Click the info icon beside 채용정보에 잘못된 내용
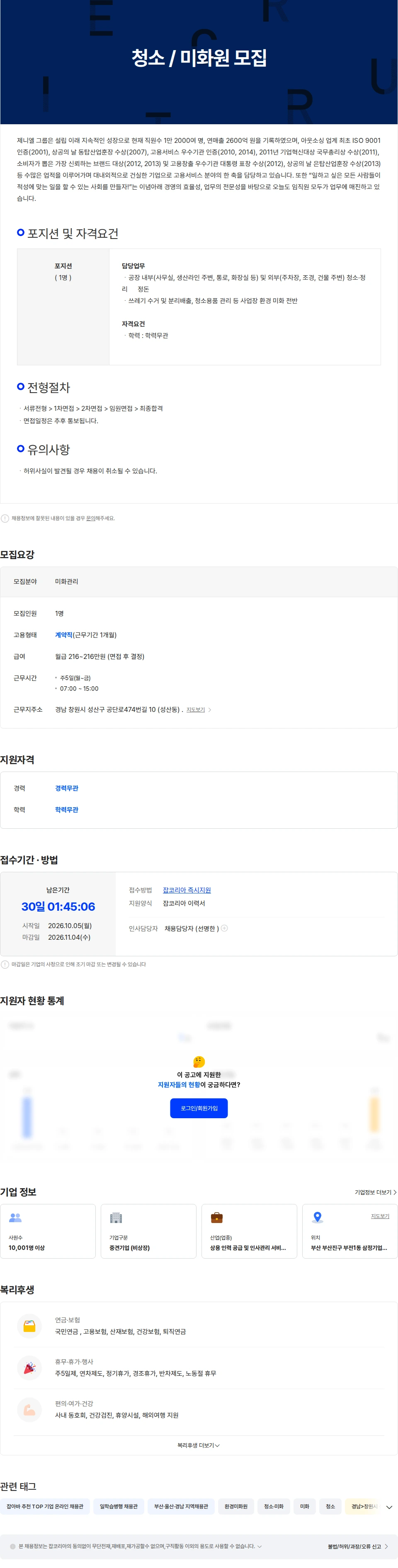Image resolution: width=398 pixels, height=1568 pixels. pos(5,519)
